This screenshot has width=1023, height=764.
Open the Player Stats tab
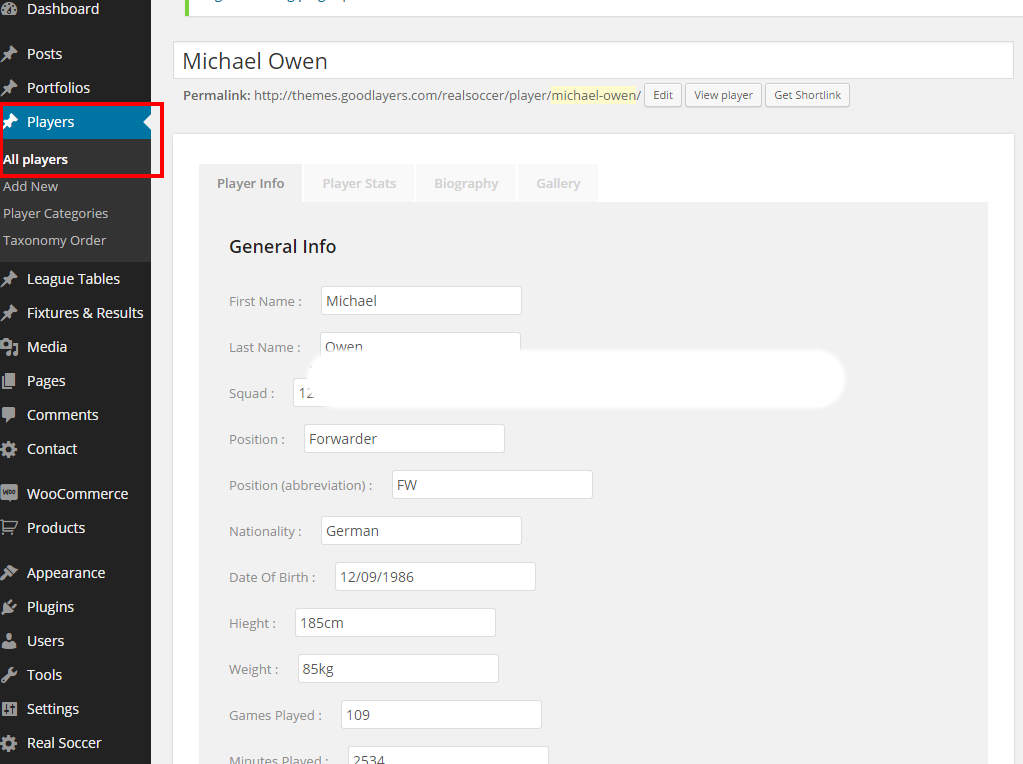[359, 184]
